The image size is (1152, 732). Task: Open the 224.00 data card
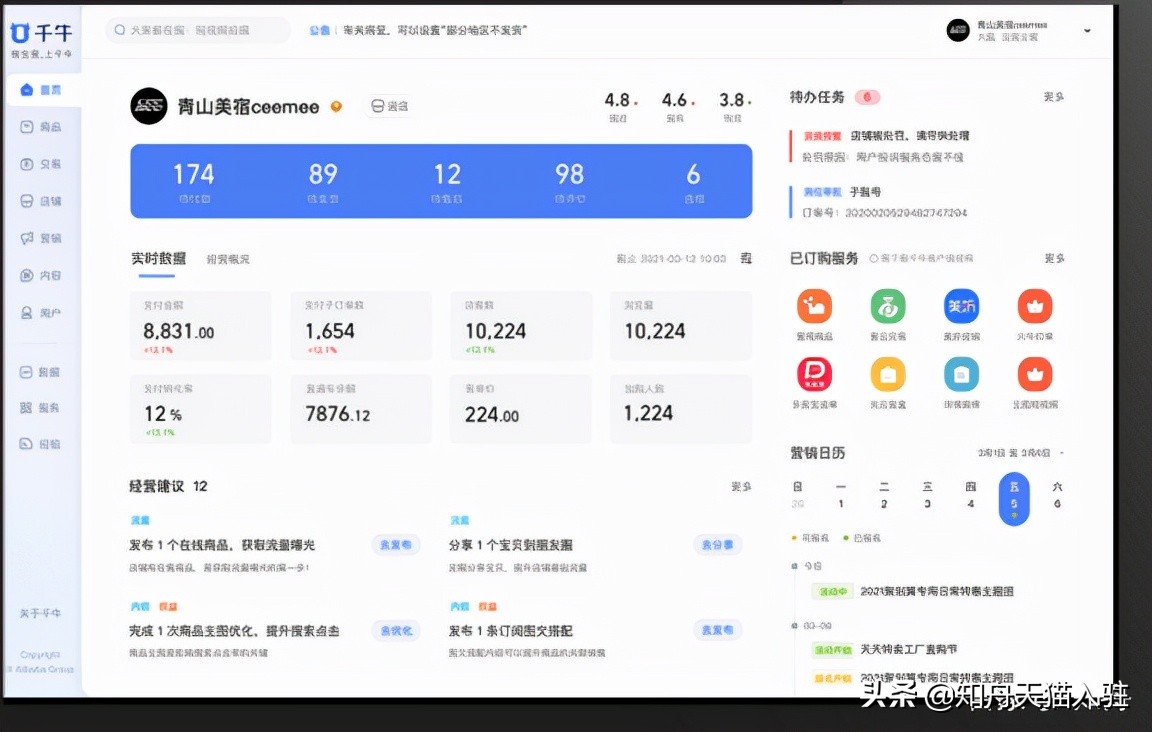(x=520, y=409)
